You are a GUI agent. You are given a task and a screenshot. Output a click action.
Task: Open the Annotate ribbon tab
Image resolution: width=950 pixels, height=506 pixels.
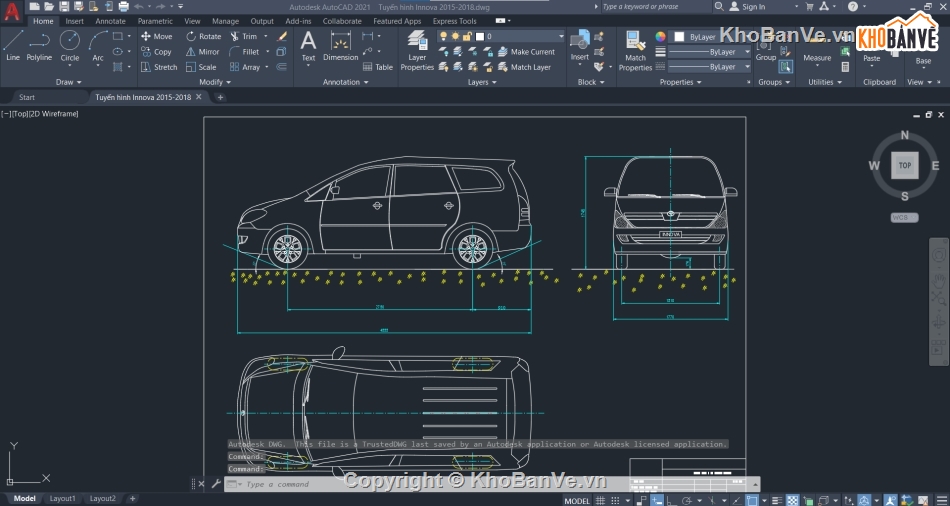pos(110,21)
